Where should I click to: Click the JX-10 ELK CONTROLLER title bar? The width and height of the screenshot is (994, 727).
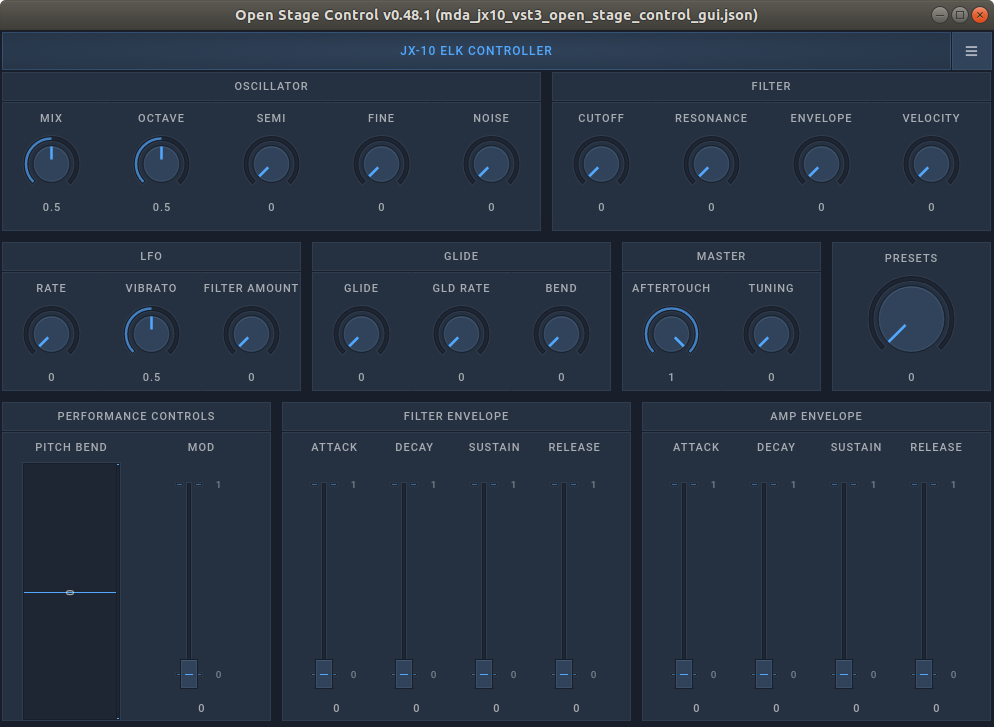(x=476, y=51)
